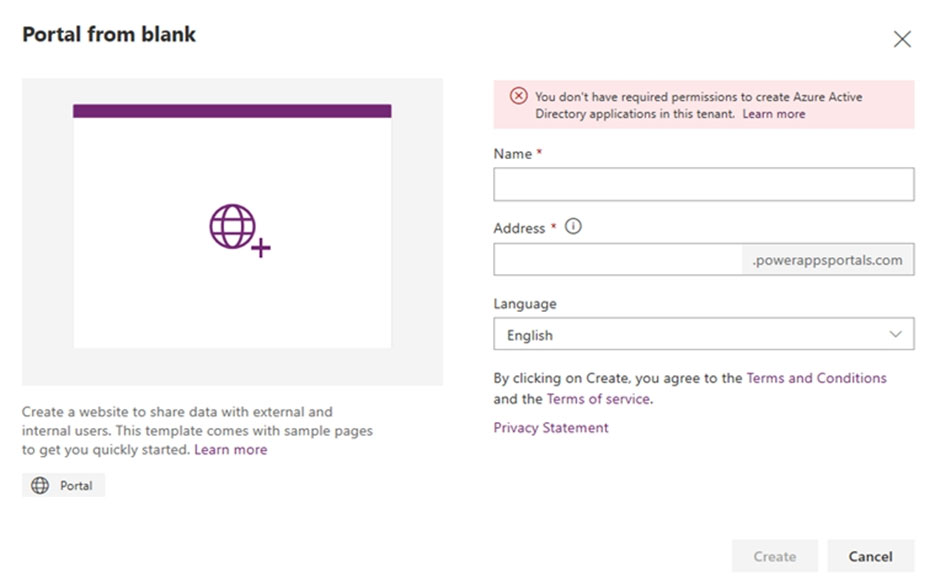Viewport: 935px width, 580px height.
Task: Open the Privacy Statement link
Action: coord(551,427)
